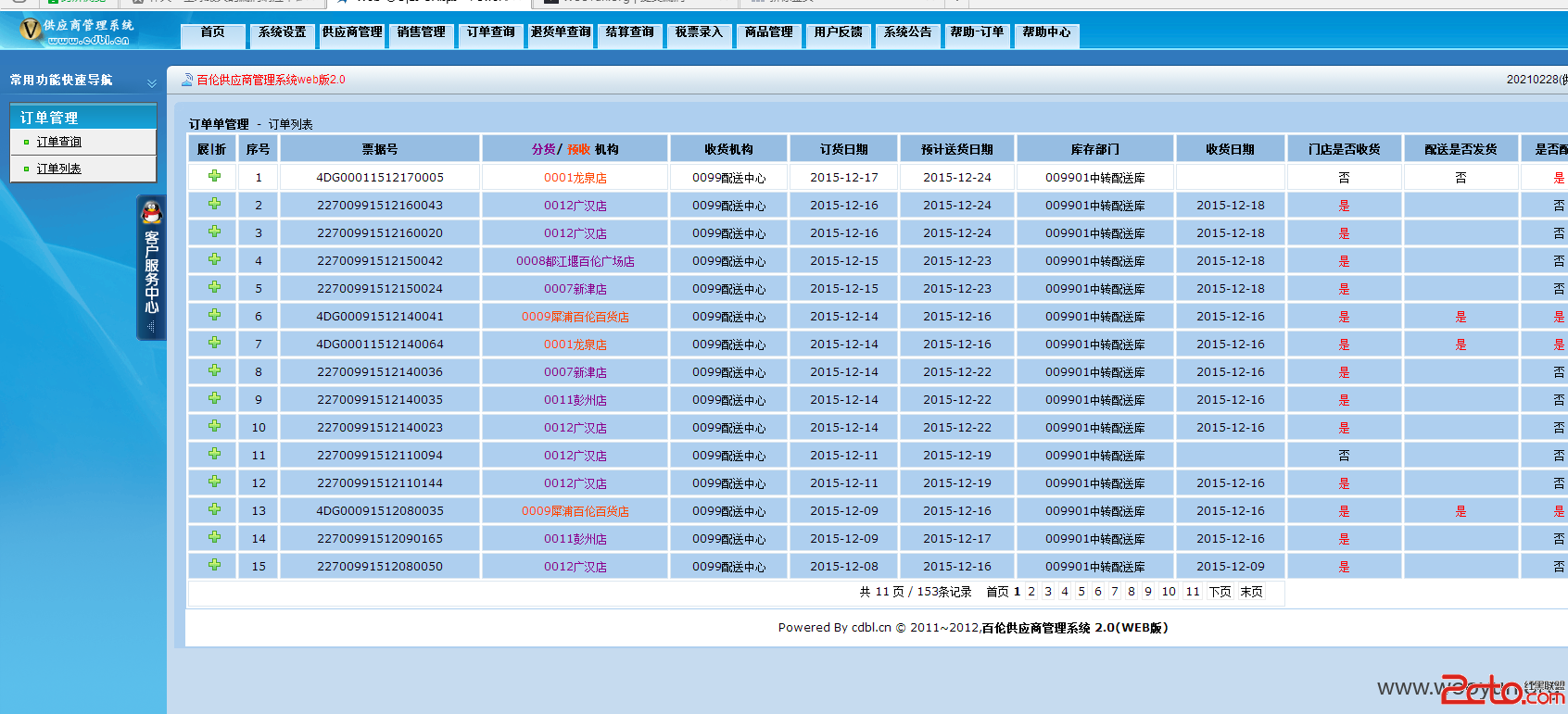Click the 客户服务中心 side panel
Viewport: 1568px width, 714px height.
click(x=151, y=268)
